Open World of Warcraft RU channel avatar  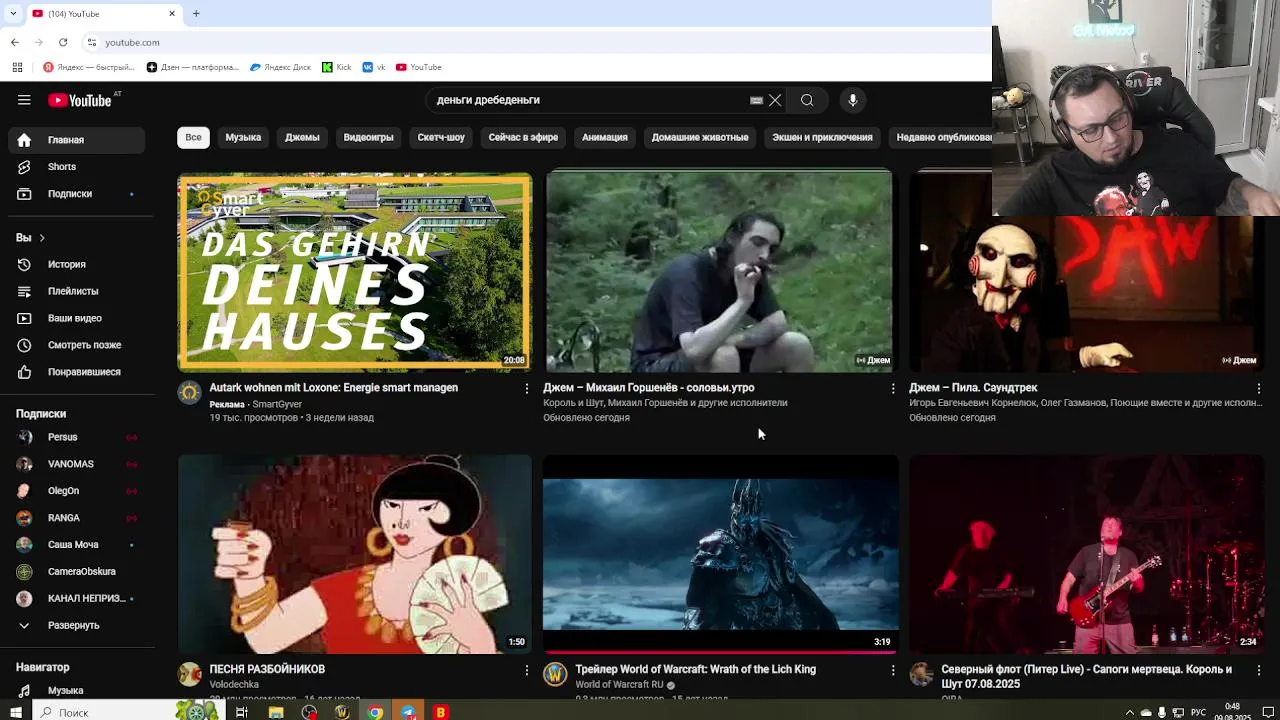555,674
